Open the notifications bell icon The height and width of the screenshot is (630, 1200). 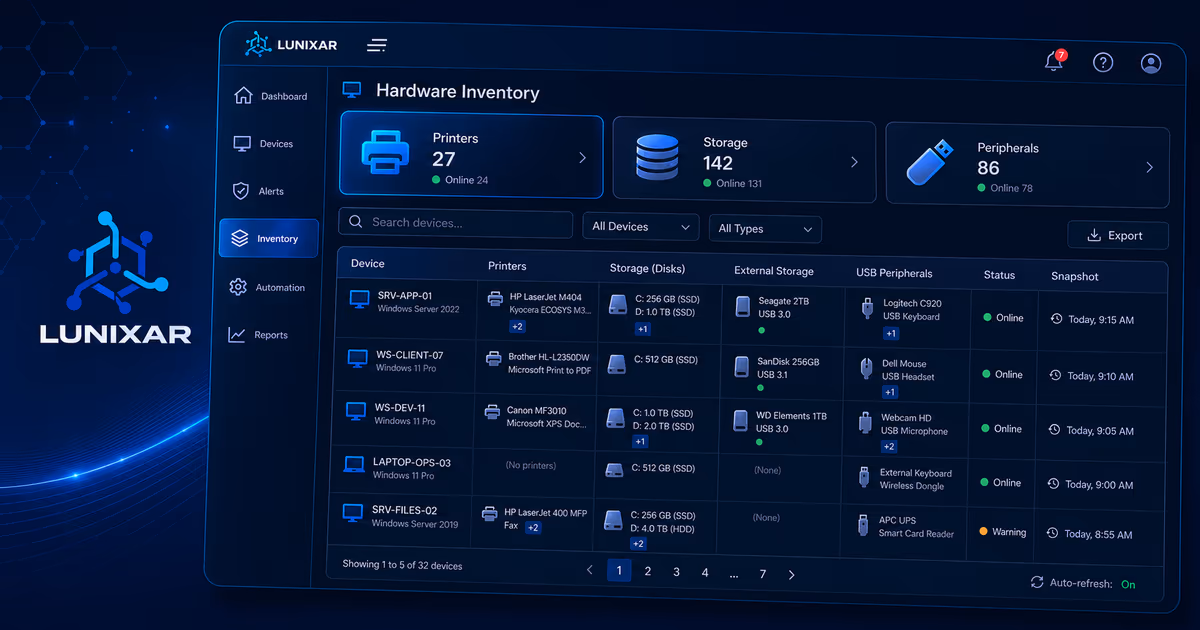click(x=1053, y=62)
